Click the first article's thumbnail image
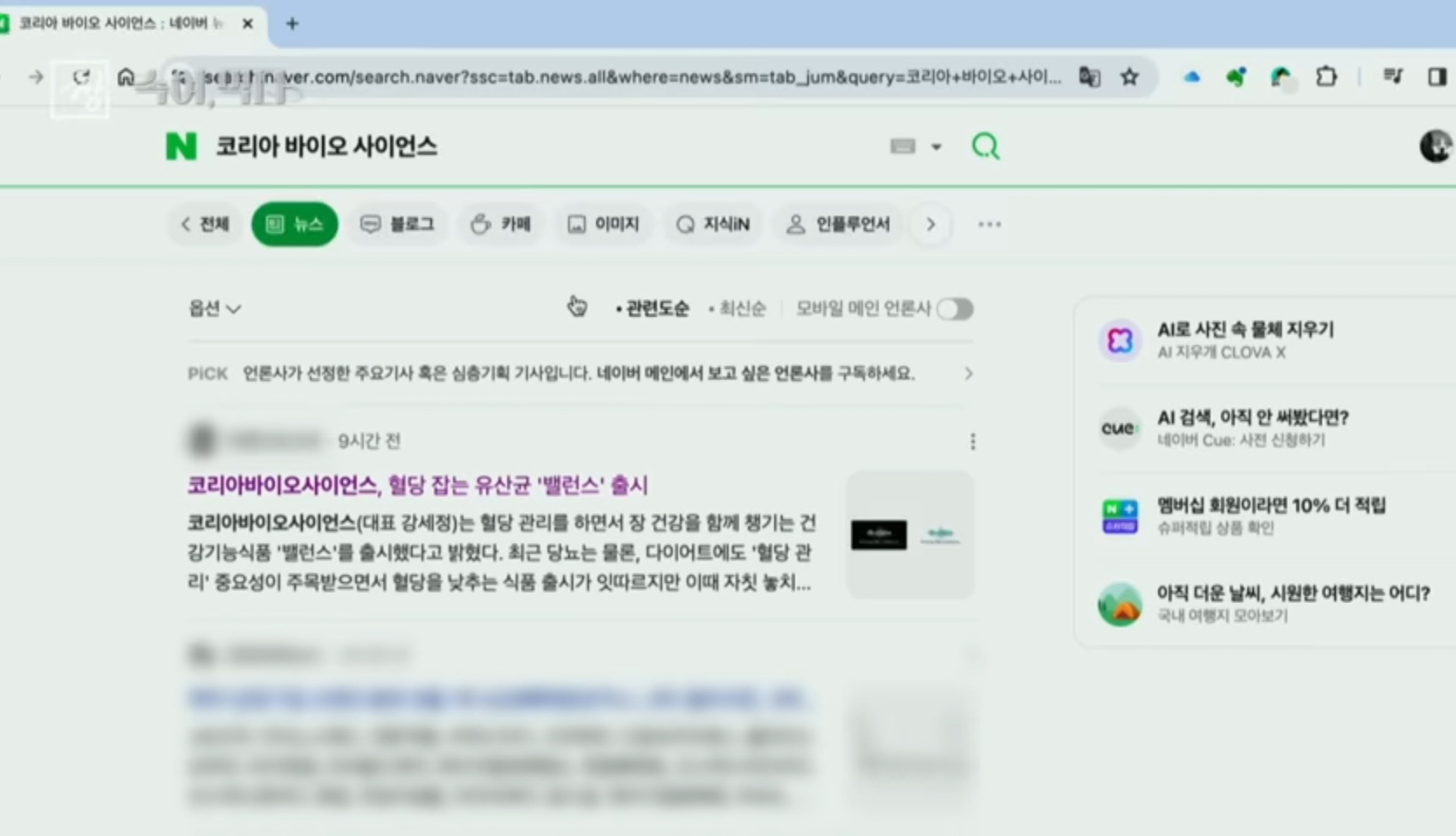Viewport: 1456px width, 836px height. click(x=910, y=534)
